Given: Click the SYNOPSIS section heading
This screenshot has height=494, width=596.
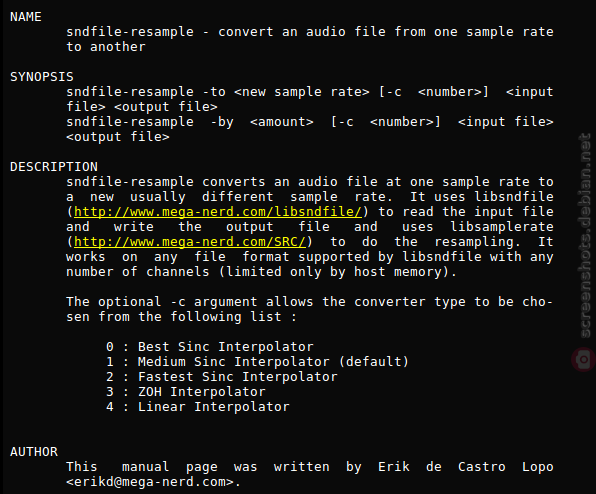Looking at the screenshot, I should coord(42,77).
